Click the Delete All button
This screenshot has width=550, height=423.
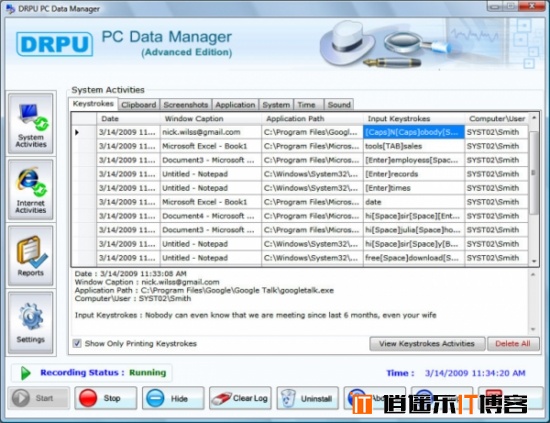513,344
